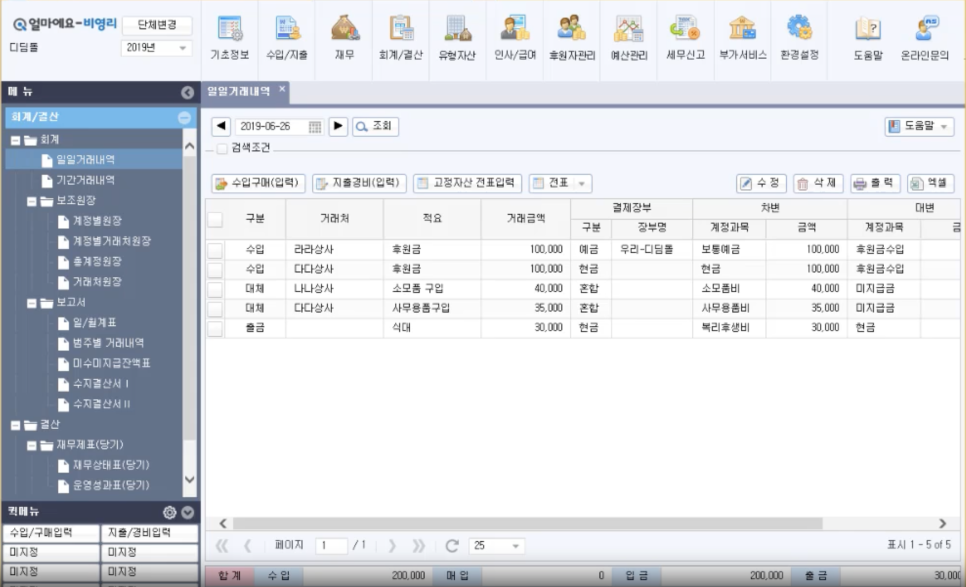Open the 회계/결산 toolbar icon
The height and width of the screenshot is (587, 966).
pyautogui.click(x=400, y=38)
